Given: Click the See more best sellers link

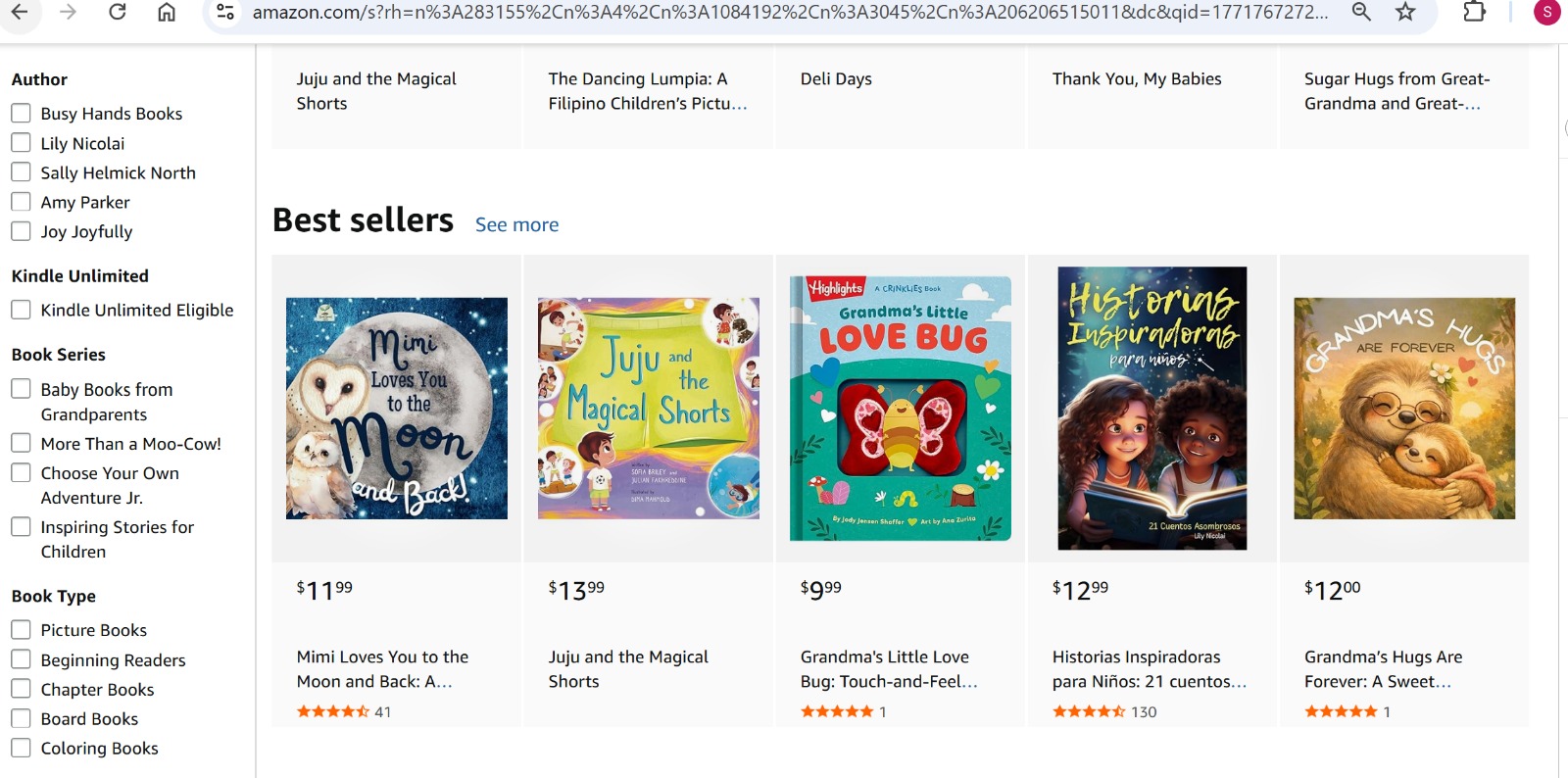Looking at the screenshot, I should tap(516, 224).
